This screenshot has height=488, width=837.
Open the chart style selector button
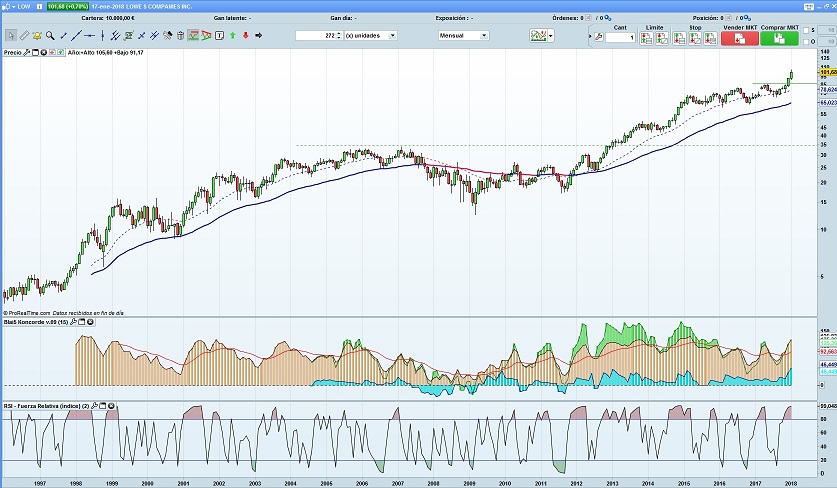541,35
